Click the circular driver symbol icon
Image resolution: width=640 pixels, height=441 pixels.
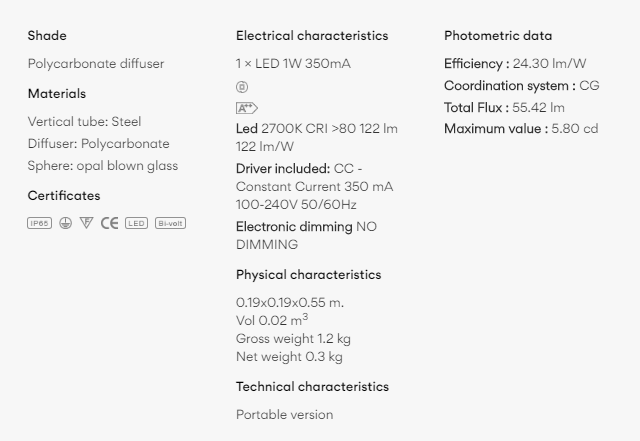(x=242, y=87)
